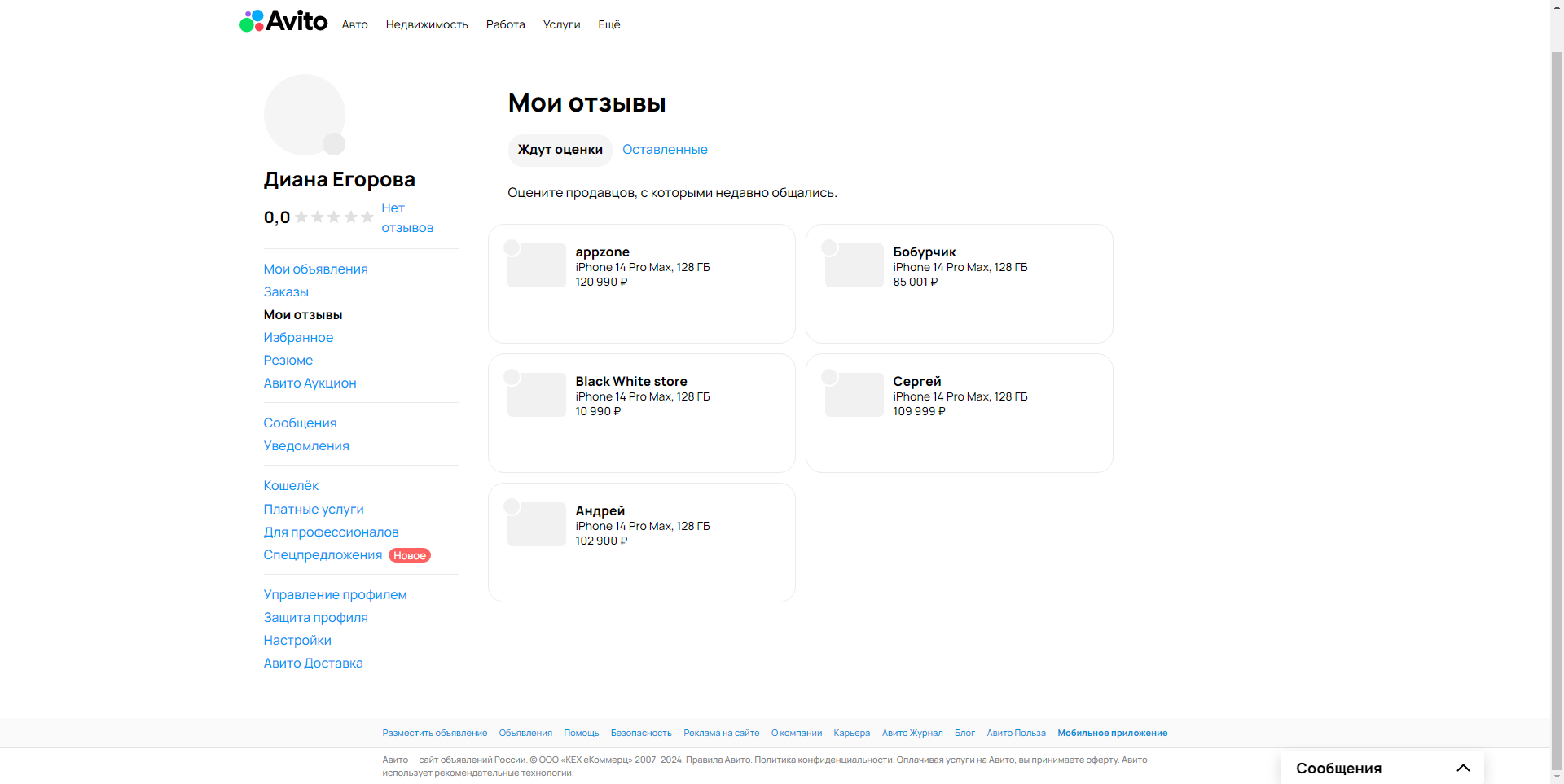The width and height of the screenshot is (1564, 784).
Task: Open the оферту link in footer
Action: [x=1101, y=760]
